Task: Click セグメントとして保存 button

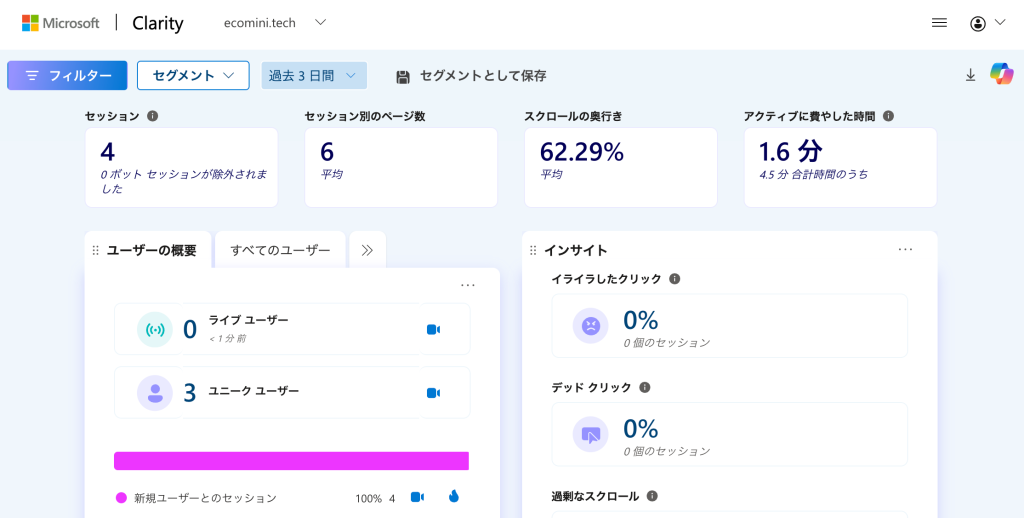Action: coord(471,76)
